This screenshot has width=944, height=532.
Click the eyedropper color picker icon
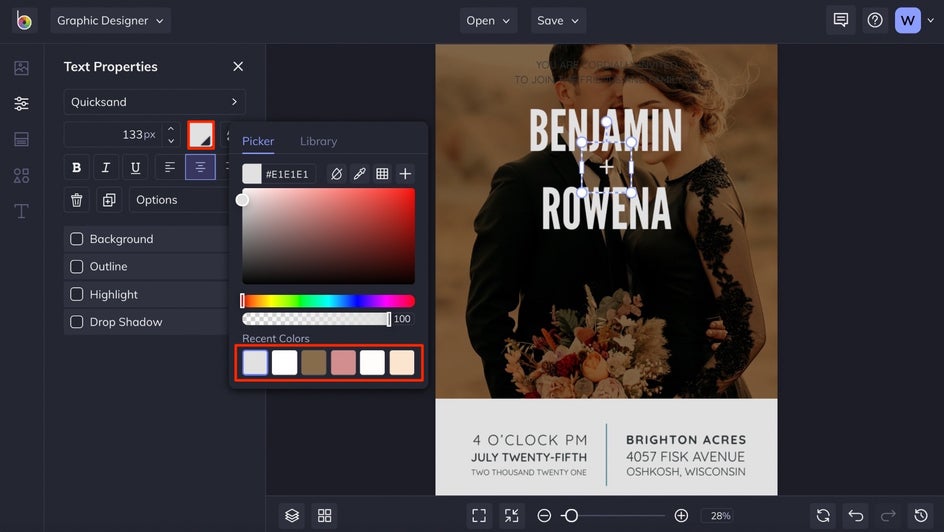coord(359,174)
